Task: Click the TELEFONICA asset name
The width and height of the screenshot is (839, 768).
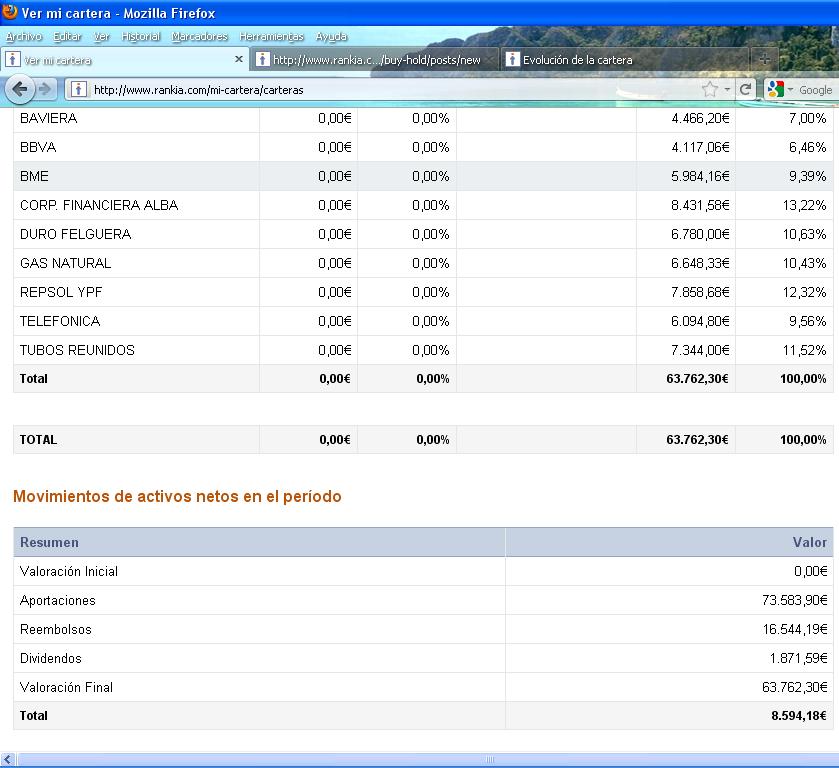Action: (x=60, y=321)
